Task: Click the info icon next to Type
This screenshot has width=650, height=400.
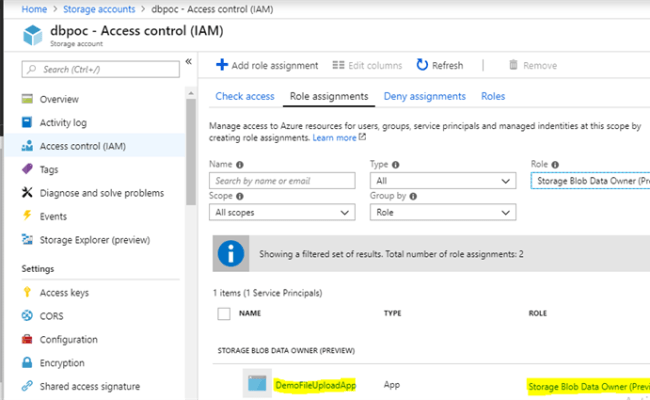Action: 395,165
